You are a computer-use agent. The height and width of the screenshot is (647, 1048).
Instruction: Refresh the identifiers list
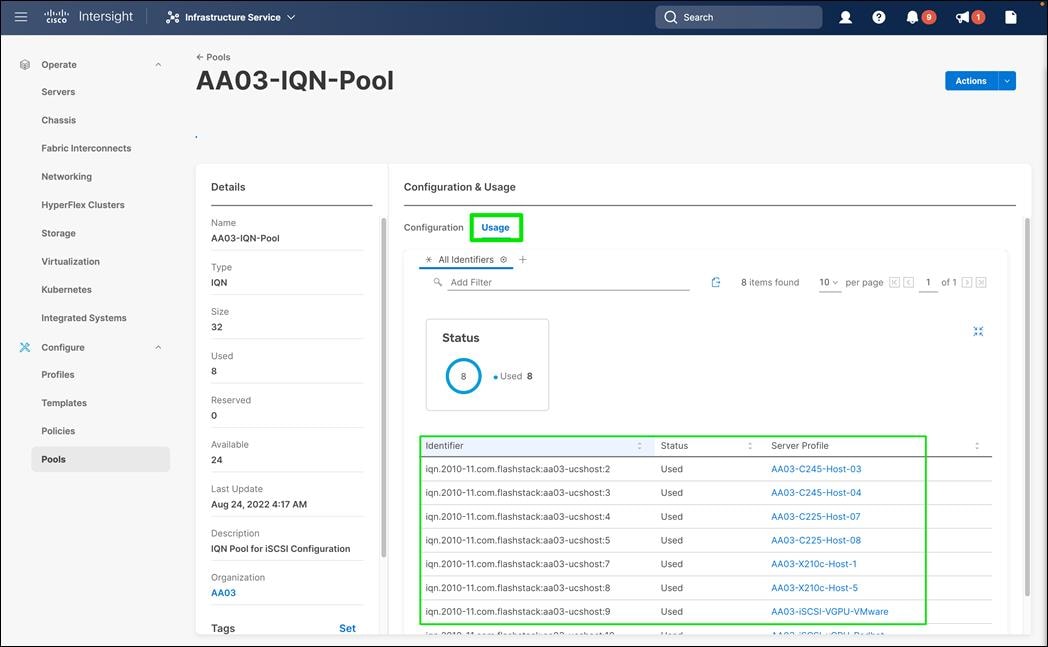click(716, 282)
